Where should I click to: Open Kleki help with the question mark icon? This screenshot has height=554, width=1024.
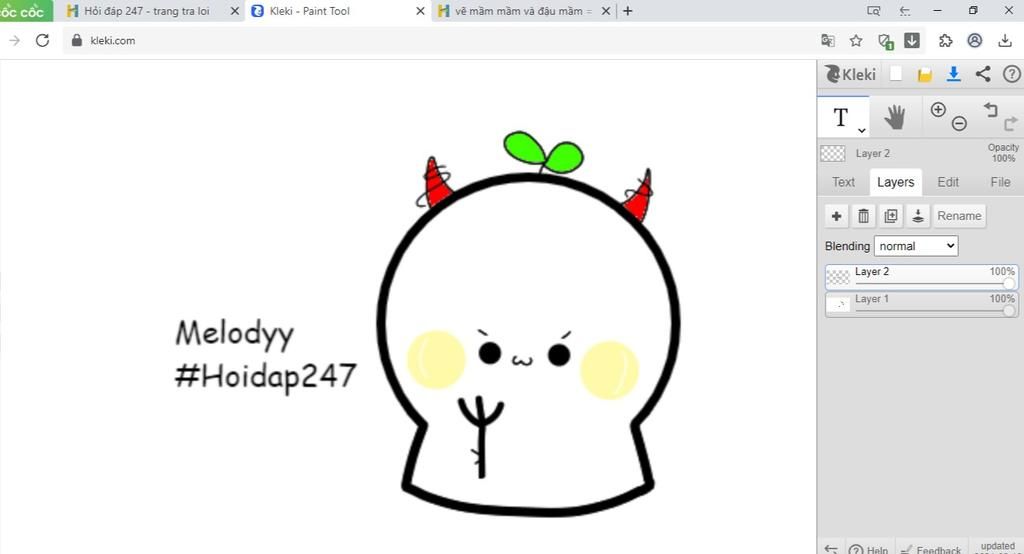pos(1012,74)
